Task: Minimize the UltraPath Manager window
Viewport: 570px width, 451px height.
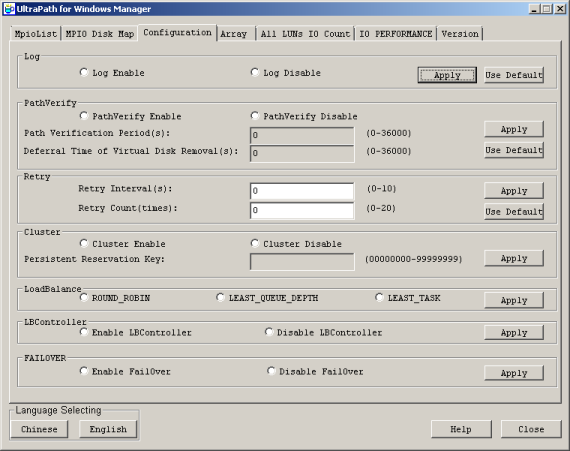Action: pos(534,9)
